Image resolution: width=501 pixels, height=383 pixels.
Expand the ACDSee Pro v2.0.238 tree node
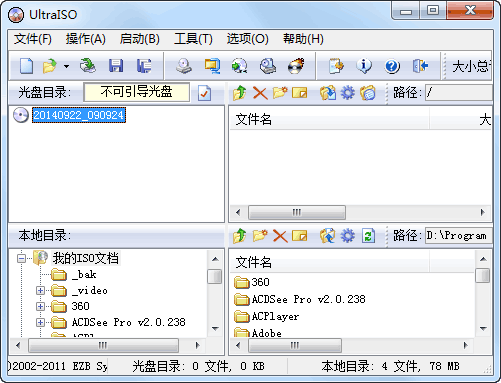(40, 322)
